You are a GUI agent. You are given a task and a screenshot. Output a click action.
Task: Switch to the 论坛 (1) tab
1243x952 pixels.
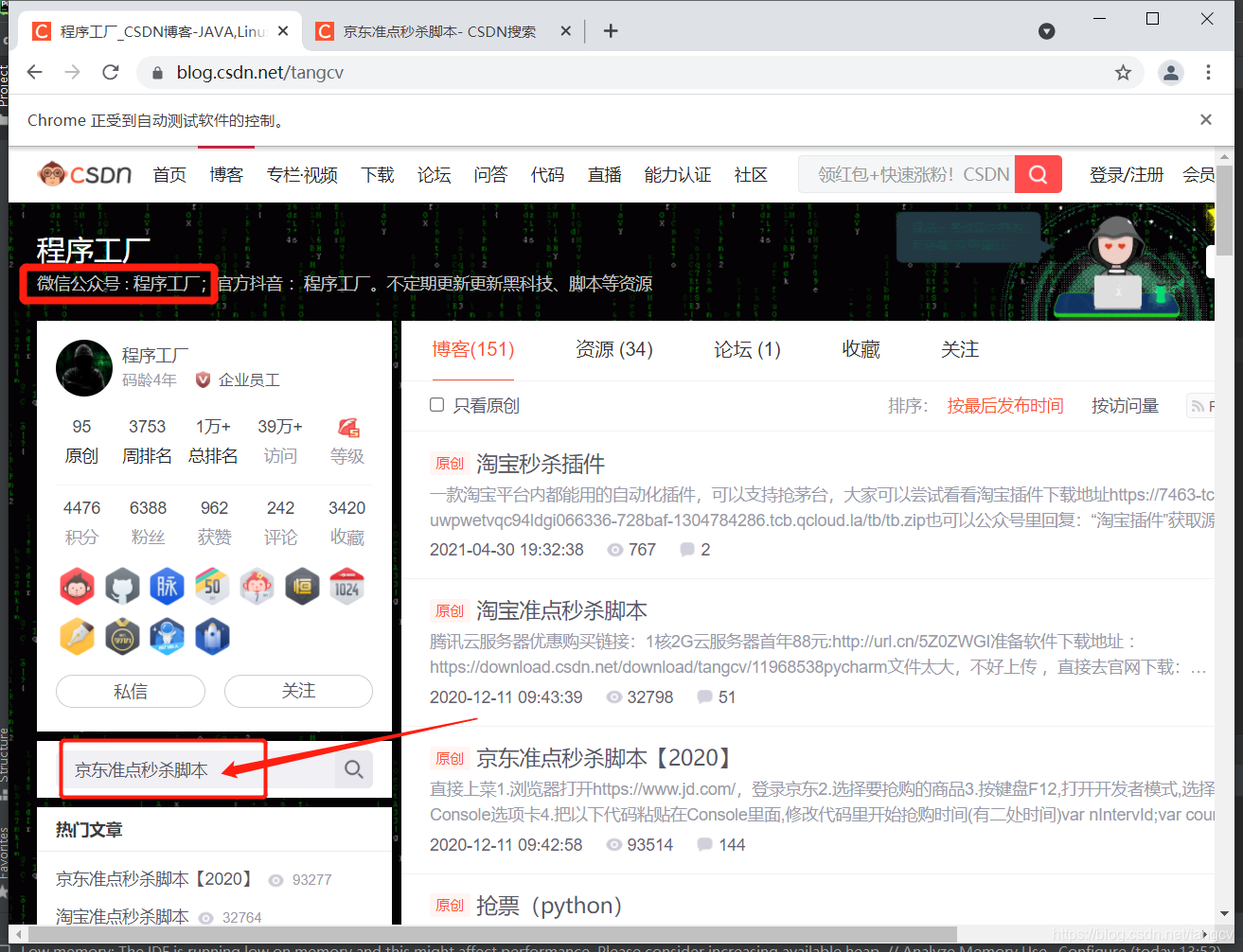point(747,349)
